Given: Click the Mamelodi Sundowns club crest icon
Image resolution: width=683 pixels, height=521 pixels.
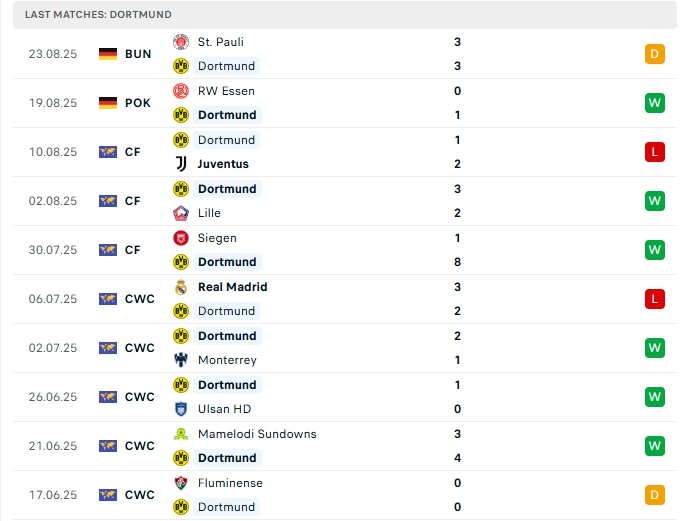Looking at the screenshot, I should tap(181, 434).
